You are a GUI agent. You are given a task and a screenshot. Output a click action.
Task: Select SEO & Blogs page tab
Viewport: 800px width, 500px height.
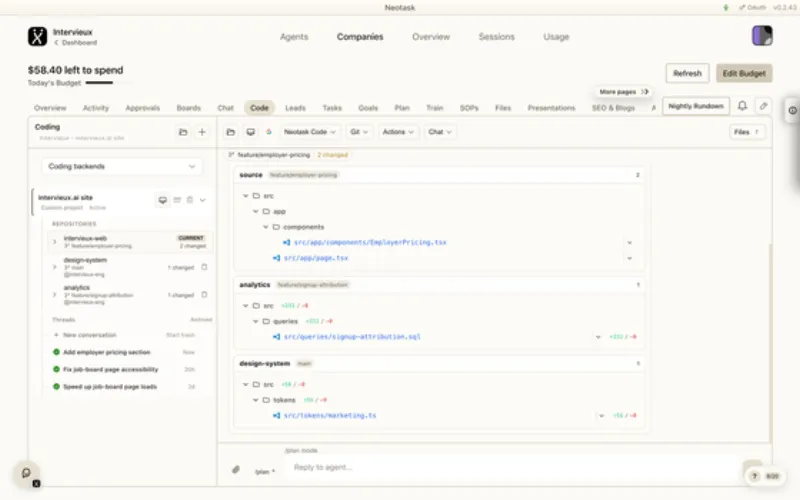613,108
